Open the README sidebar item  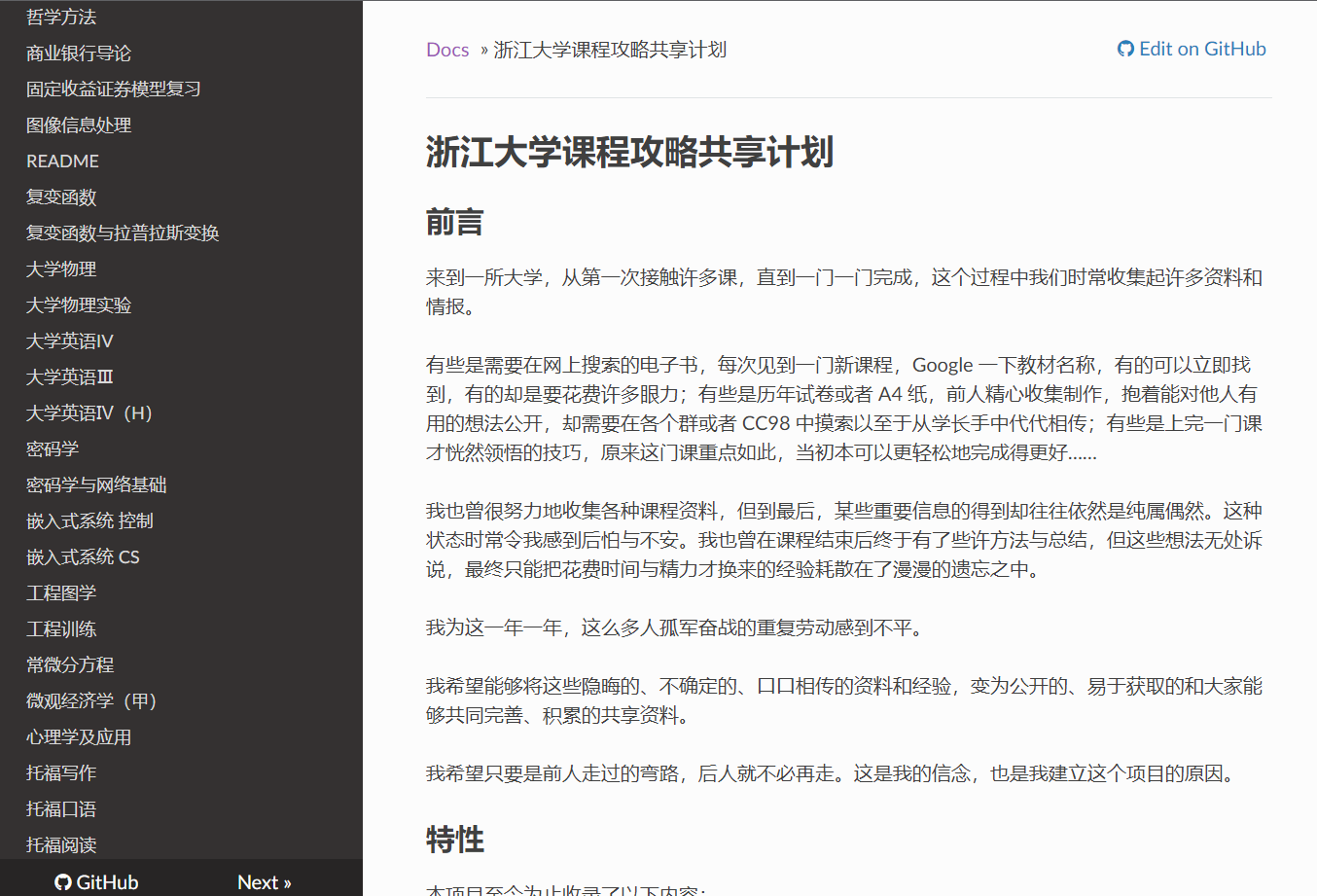pos(62,161)
